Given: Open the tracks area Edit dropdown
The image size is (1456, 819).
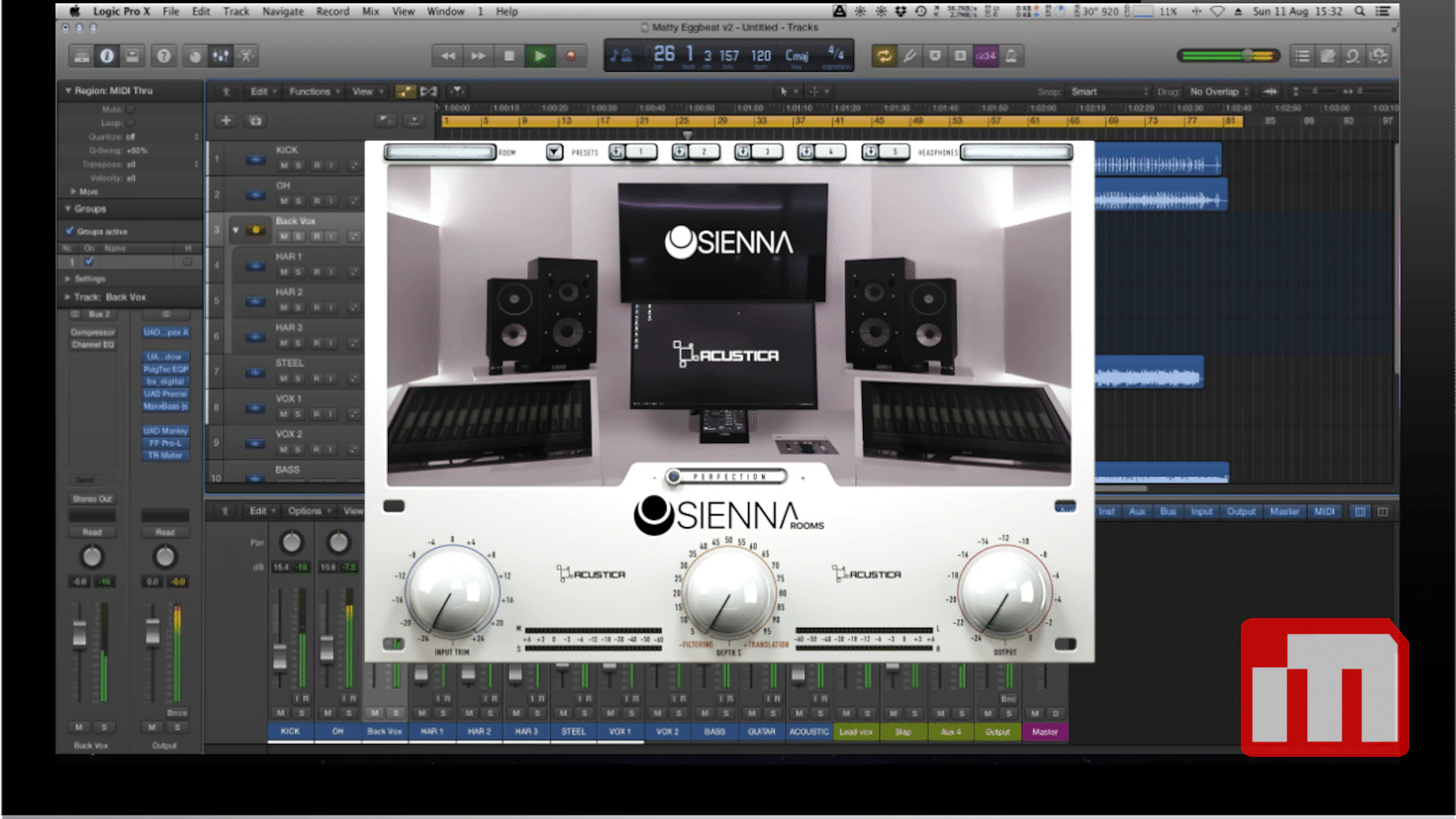Looking at the screenshot, I should (264, 91).
